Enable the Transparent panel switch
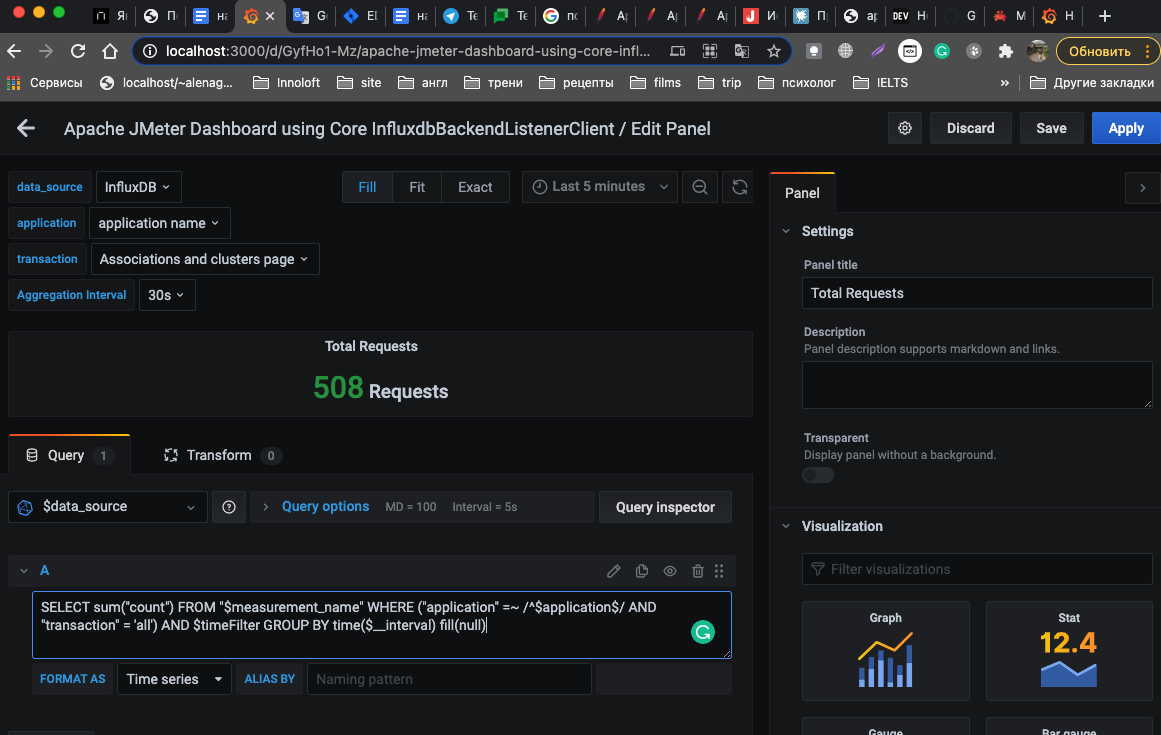Screen dimensions: 1161x735 [818, 475]
